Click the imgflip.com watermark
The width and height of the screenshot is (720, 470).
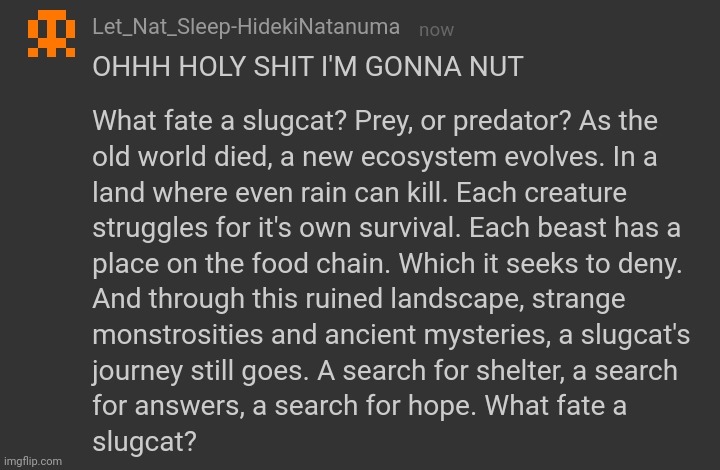(x=33, y=461)
